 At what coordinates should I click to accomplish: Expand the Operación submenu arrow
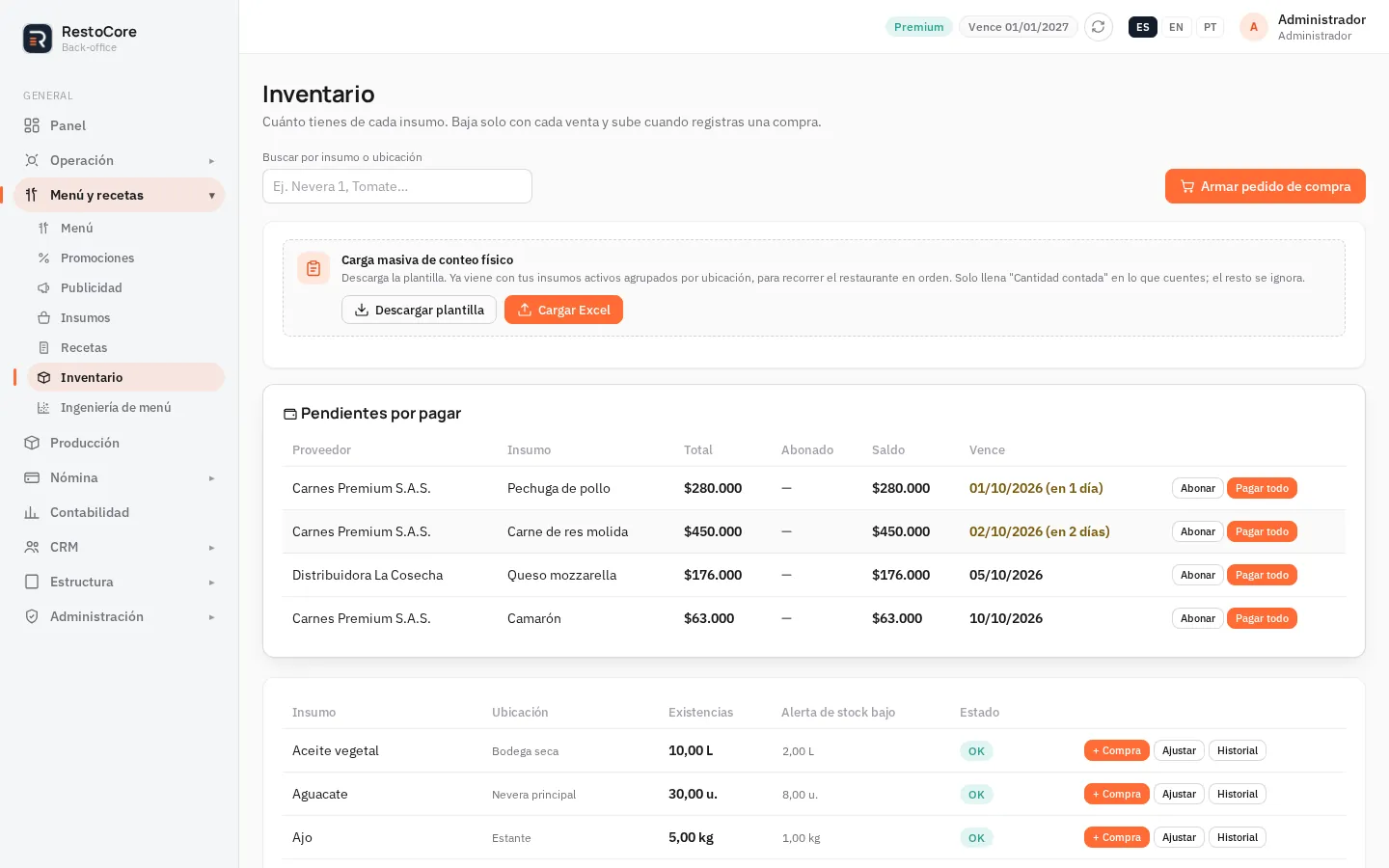211,161
